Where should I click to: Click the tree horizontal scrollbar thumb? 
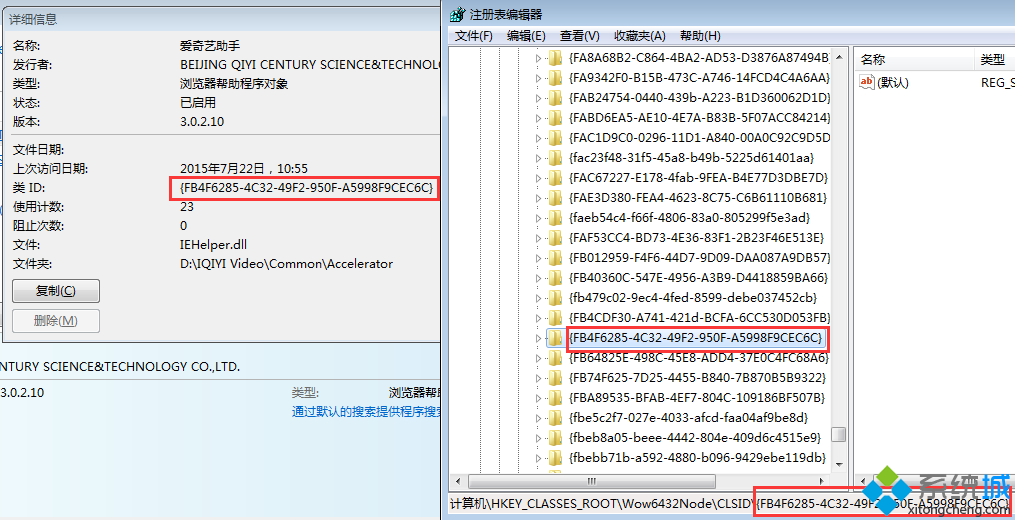click(592, 481)
